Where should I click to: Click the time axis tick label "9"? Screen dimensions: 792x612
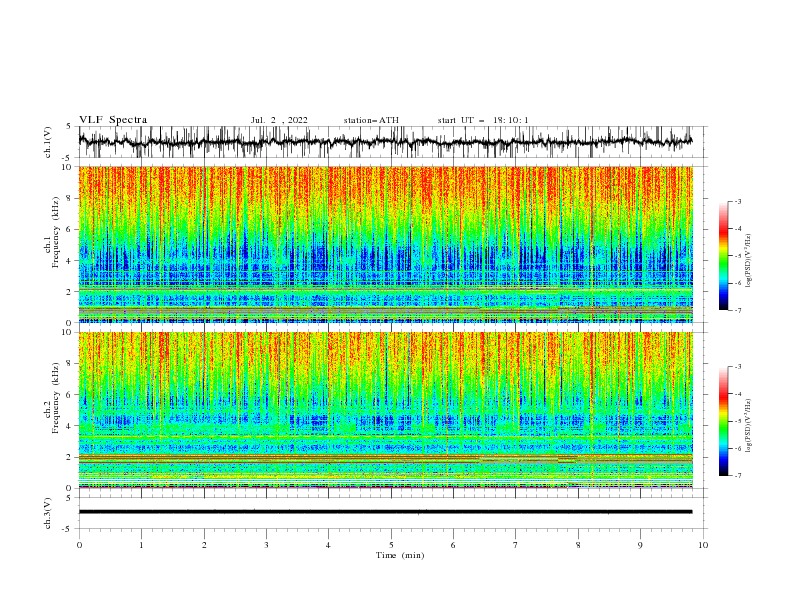tap(640, 545)
